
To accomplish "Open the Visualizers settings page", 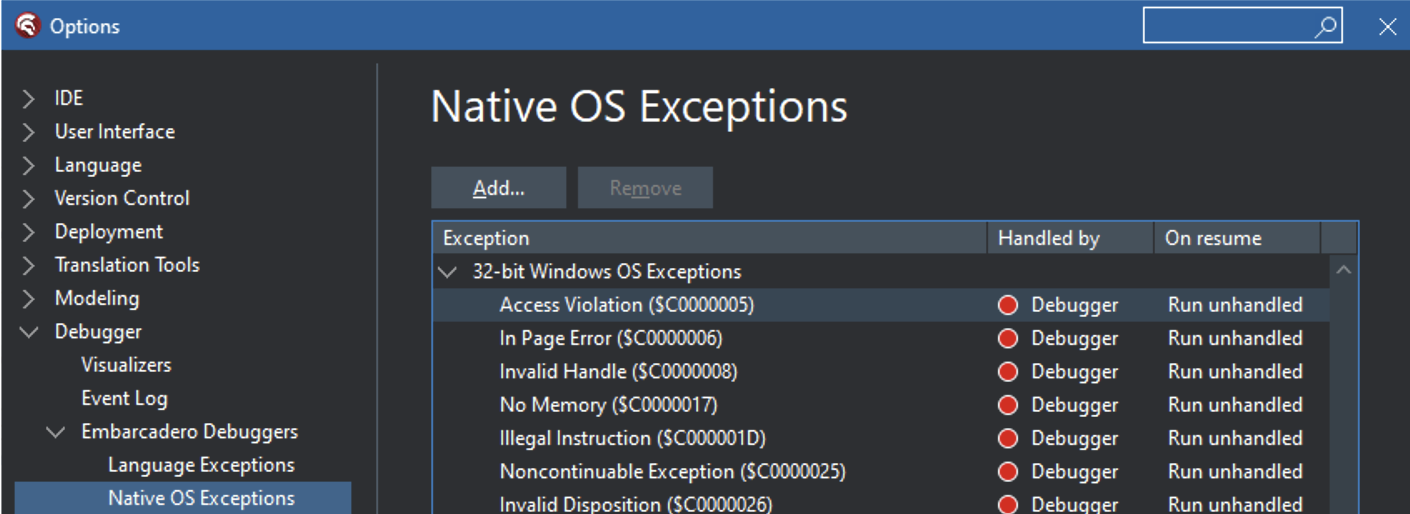I will coord(126,365).
